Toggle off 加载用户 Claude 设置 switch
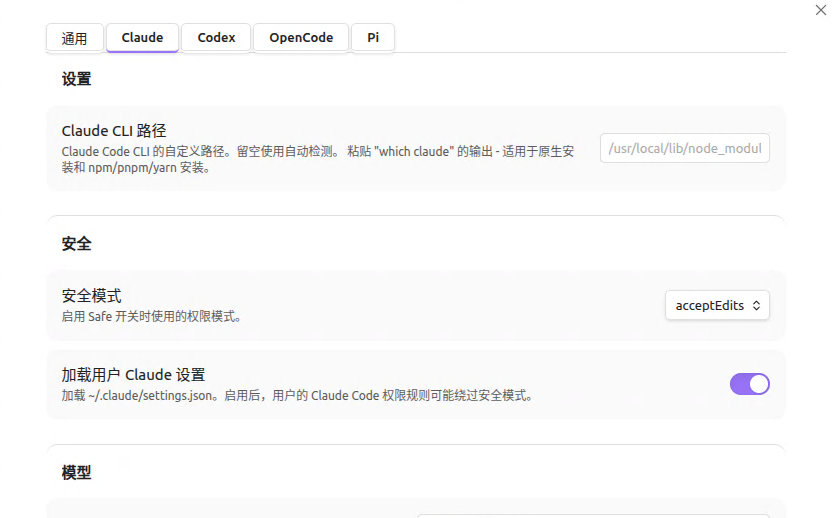Image resolution: width=833 pixels, height=518 pixels. pos(749,384)
